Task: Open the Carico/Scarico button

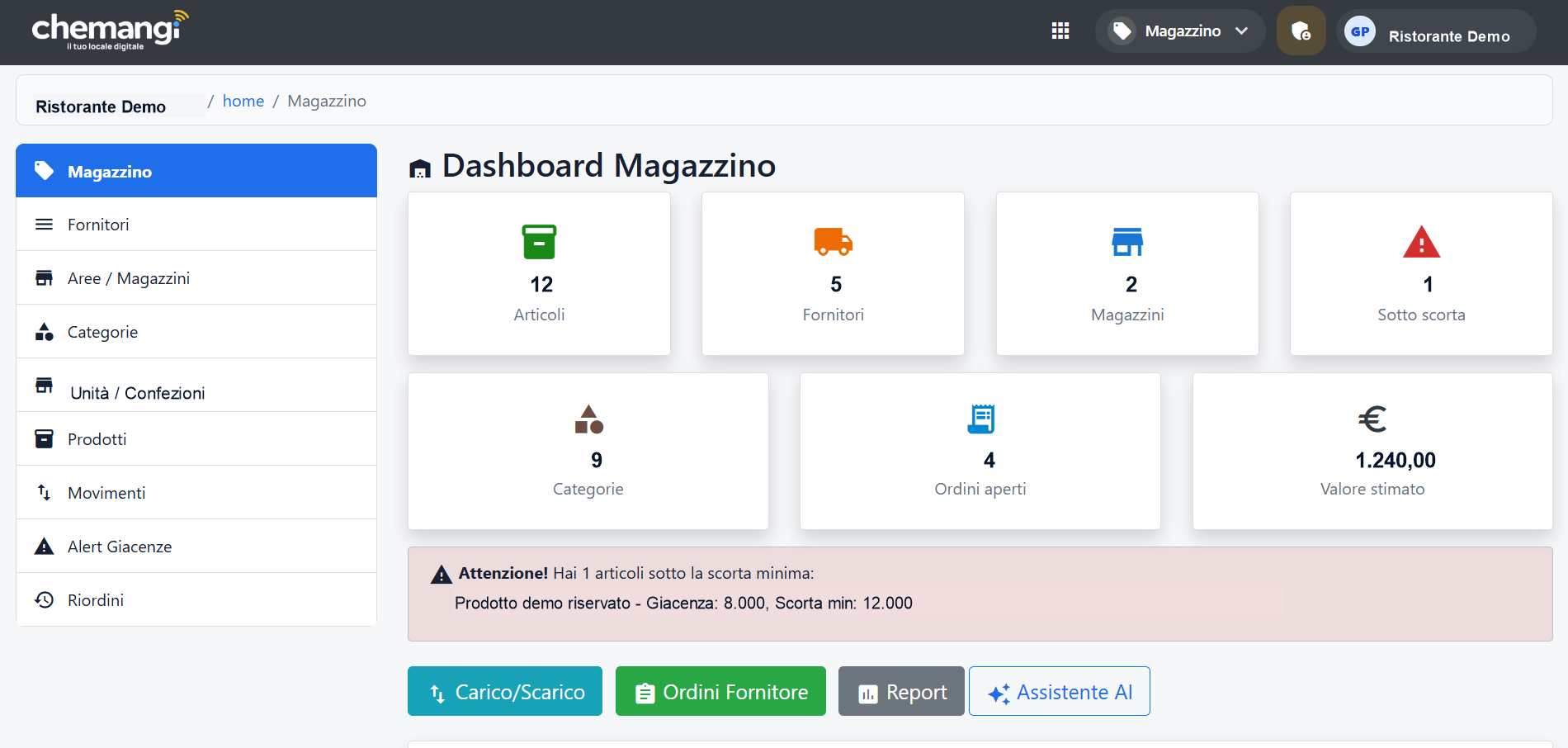Action: coord(505,691)
